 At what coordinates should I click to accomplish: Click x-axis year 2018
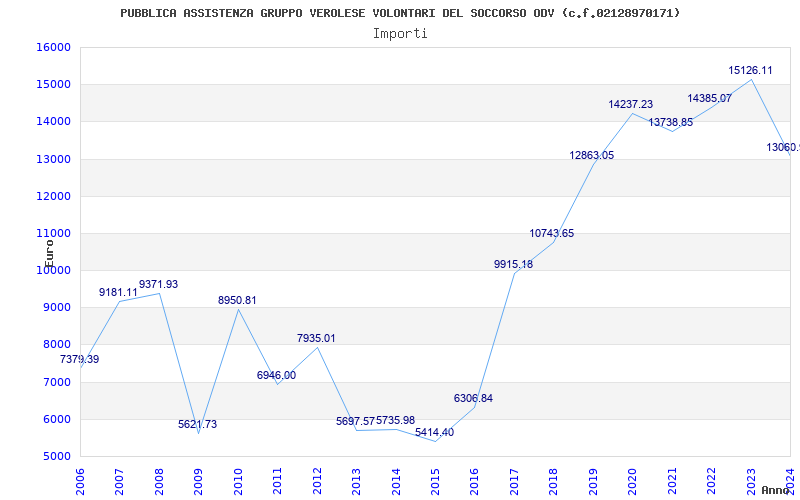coord(554,480)
